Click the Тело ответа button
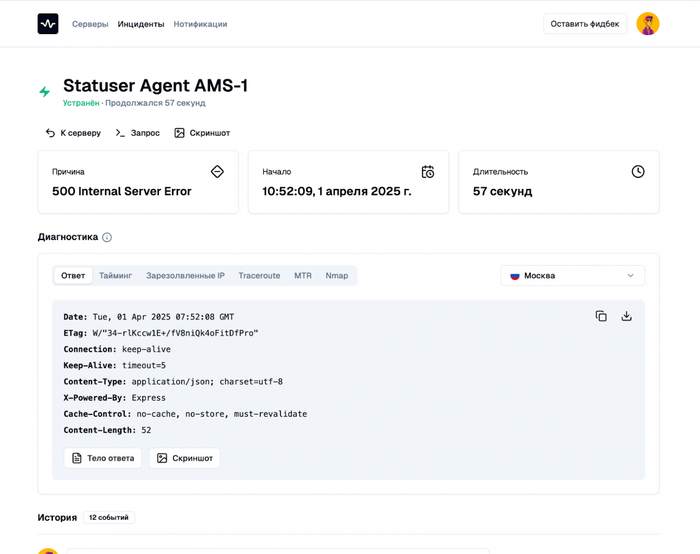Viewport: 700px width, 554px height. coord(103,458)
